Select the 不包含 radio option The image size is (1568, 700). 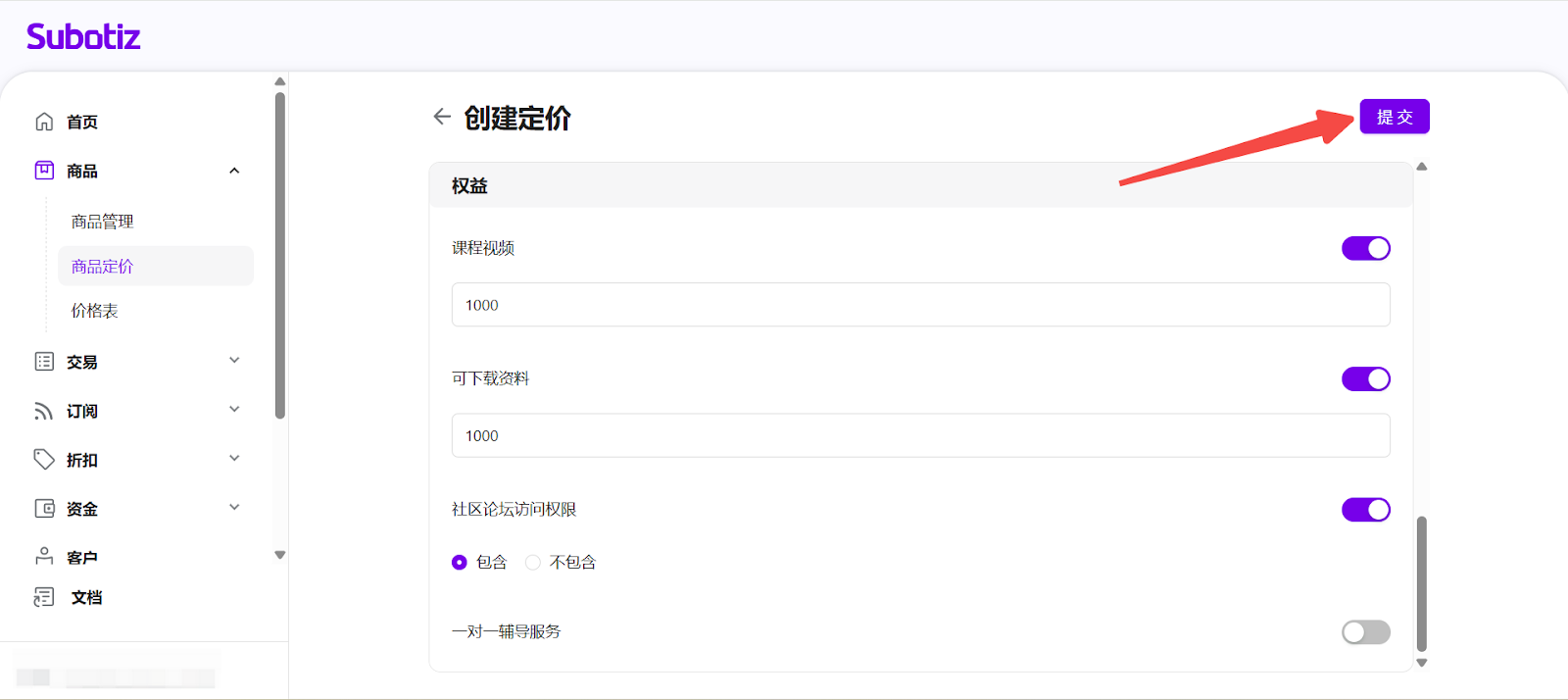[x=533, y=563]
